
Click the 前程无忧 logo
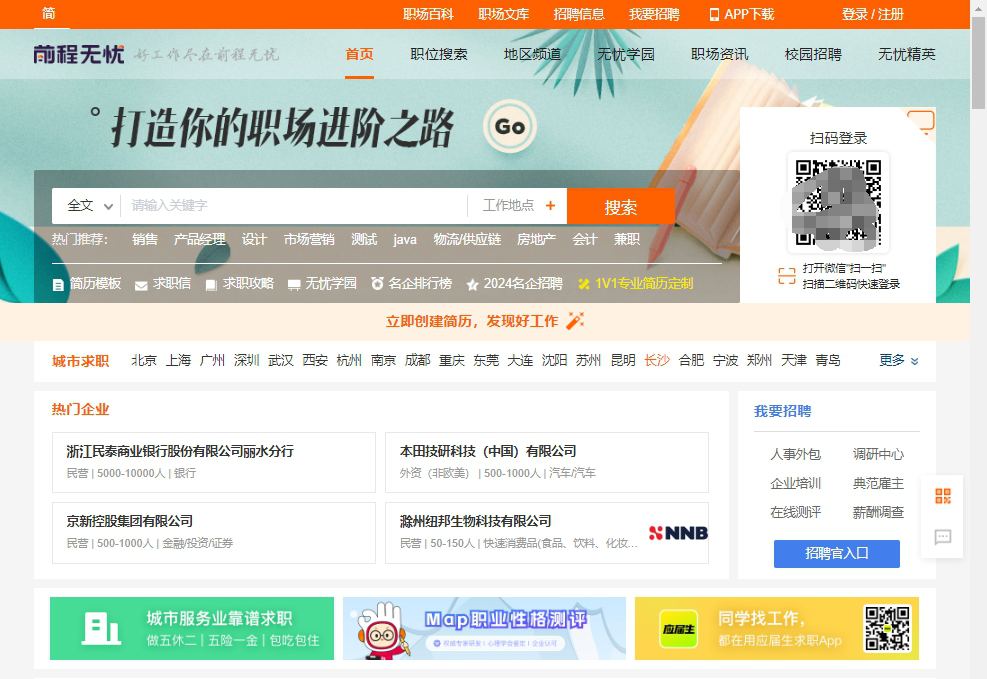coord(79,54)
